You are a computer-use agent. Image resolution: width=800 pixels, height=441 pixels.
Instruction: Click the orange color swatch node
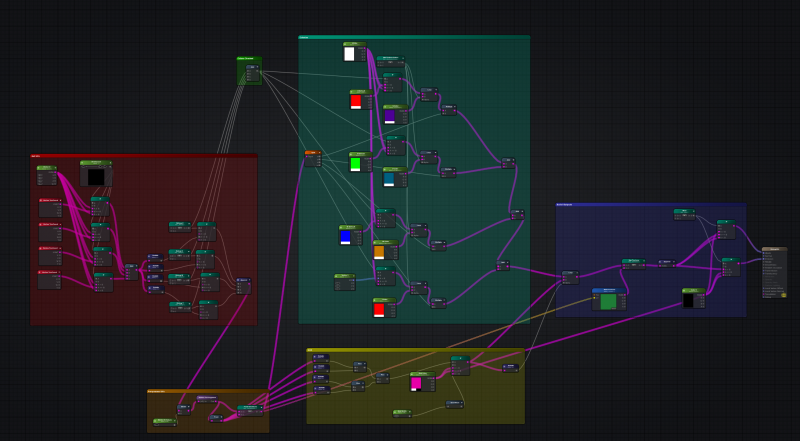(x=380, y=252)
